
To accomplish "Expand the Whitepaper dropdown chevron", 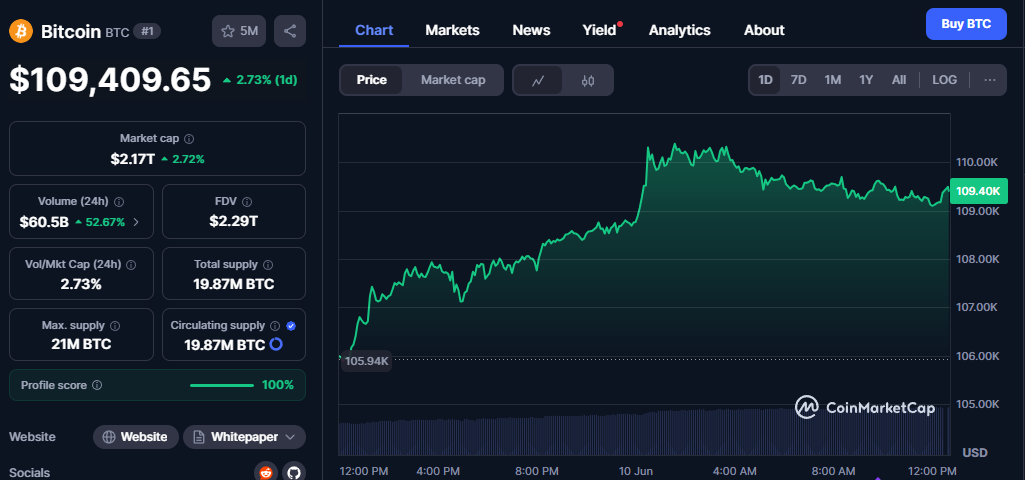I will [291, 437].
